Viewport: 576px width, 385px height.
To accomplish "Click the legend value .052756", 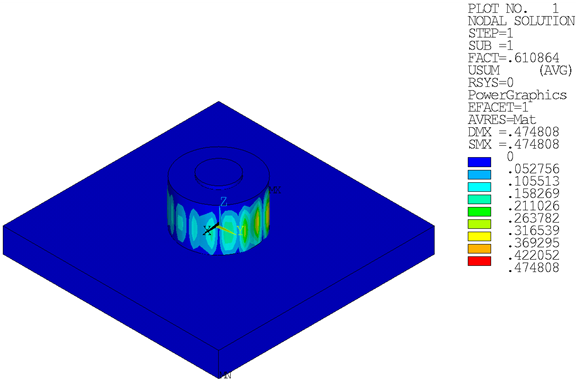I will [x=533, y=169].
